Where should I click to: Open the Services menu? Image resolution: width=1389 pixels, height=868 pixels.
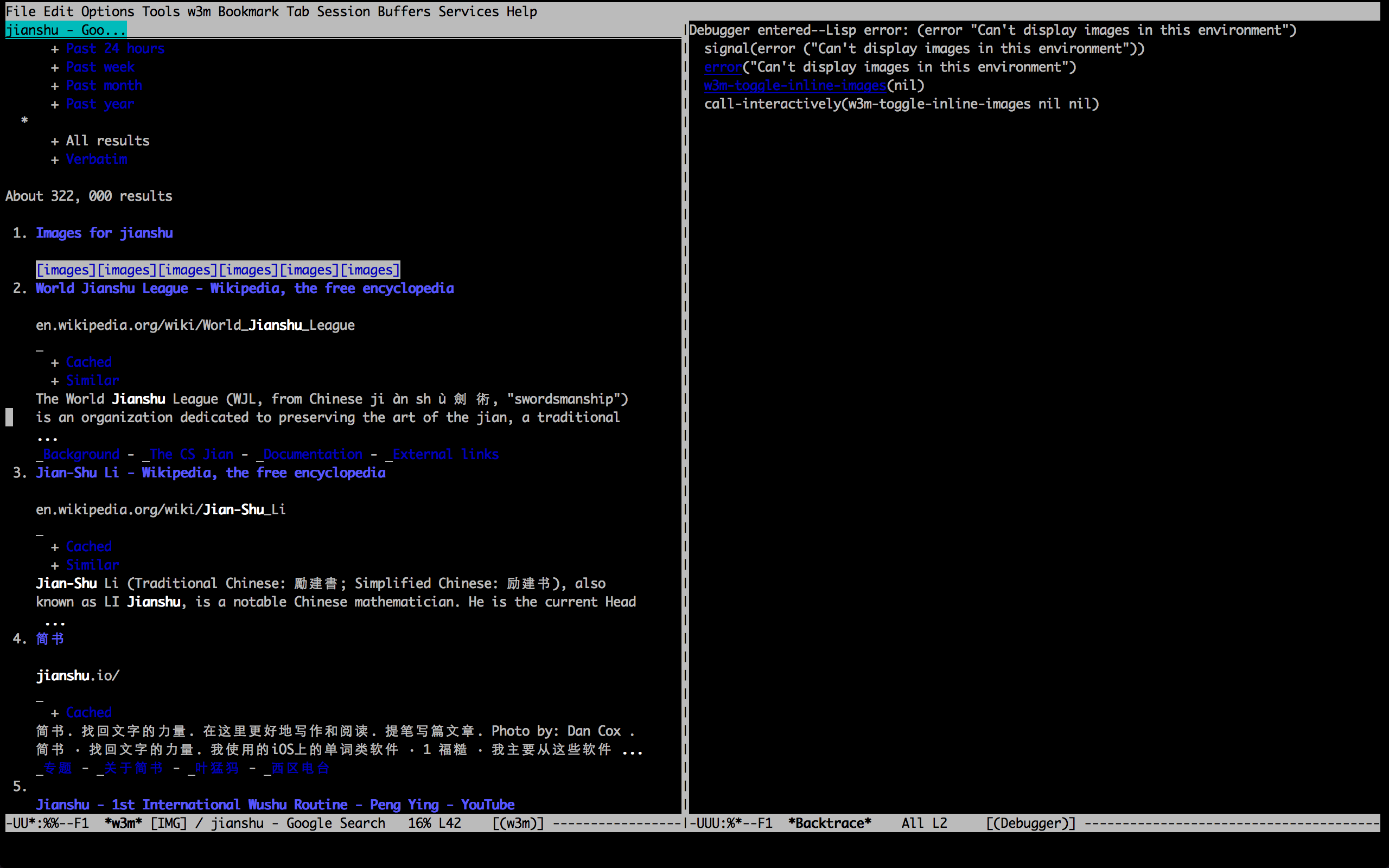(468, 11)
